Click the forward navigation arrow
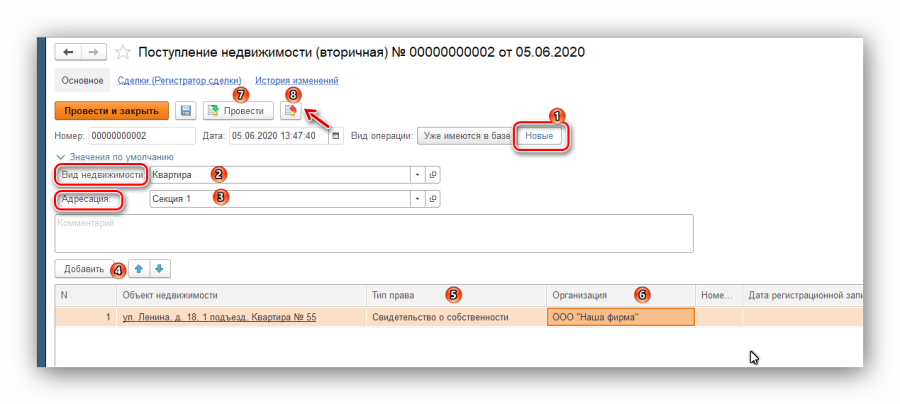The width and height of the screenshot is (900, 404). [93, 52]
